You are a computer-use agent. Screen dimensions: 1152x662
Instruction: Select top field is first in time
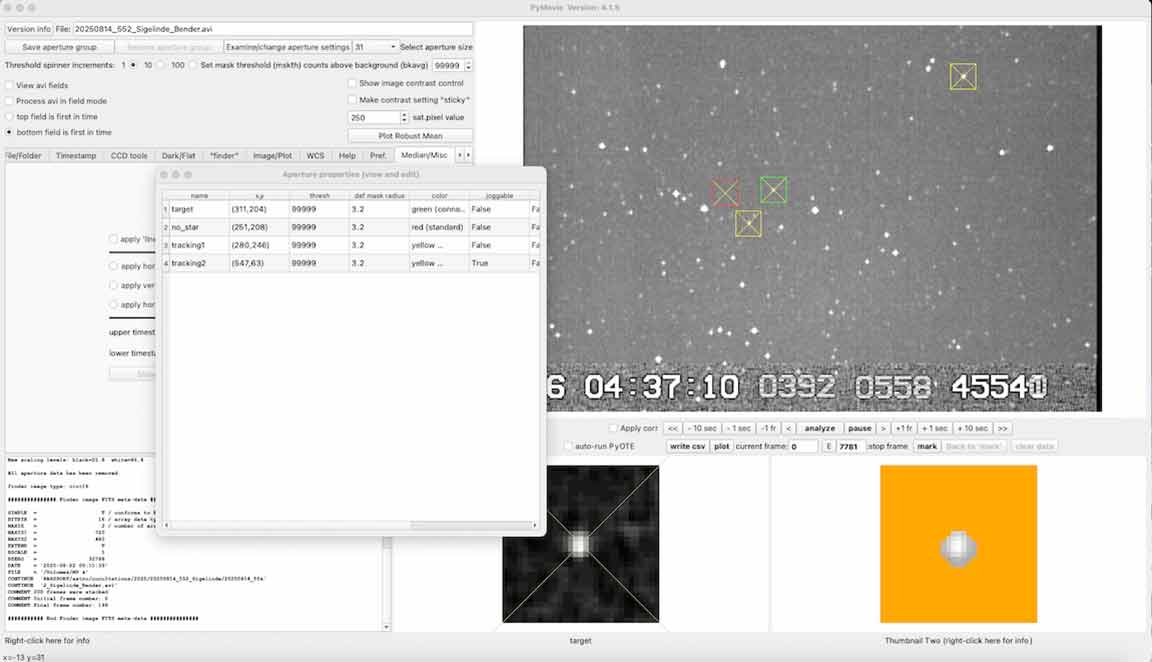(10, 117)
